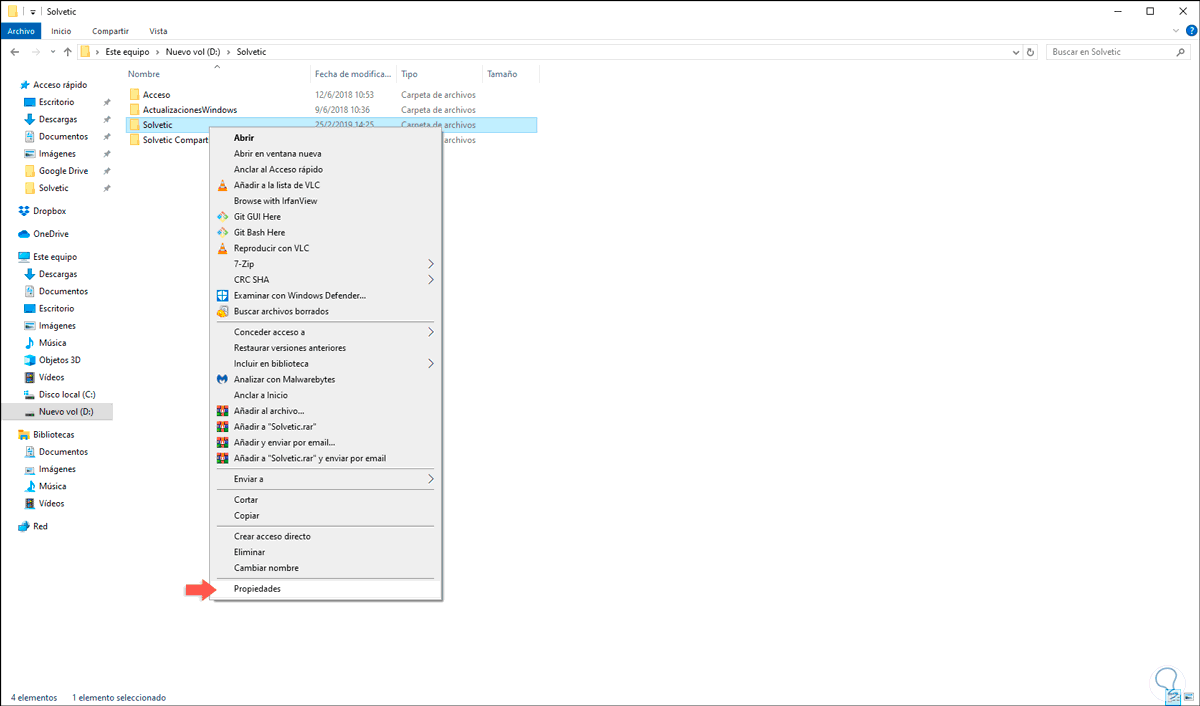Select Objetos 3D under Este equipo

click(x=59, y=360)
